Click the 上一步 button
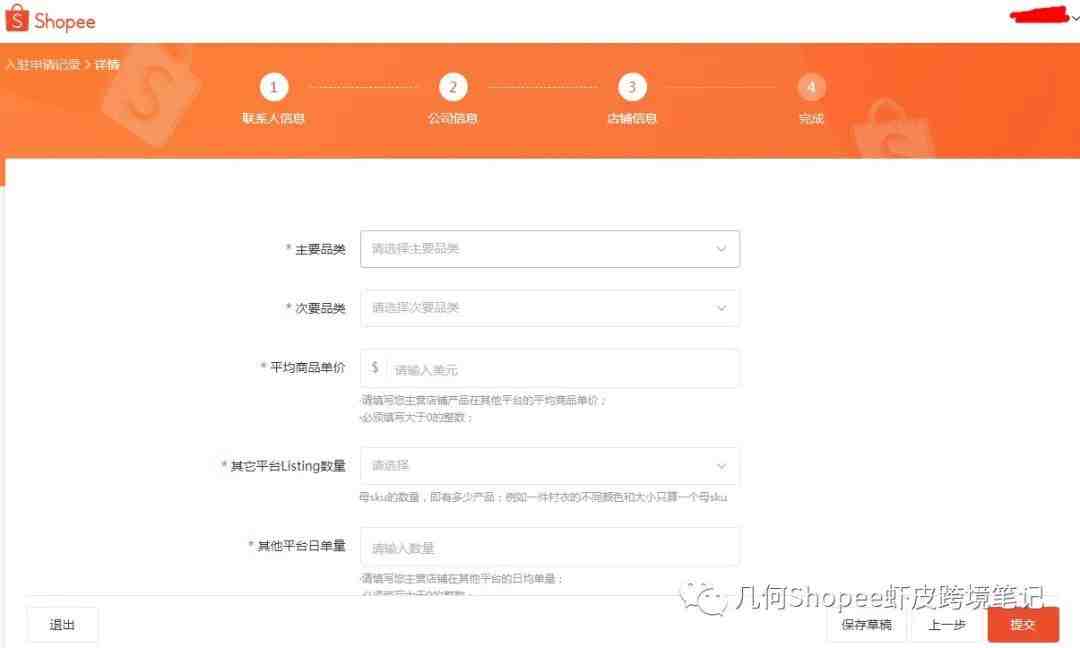Image resolution: width=1080 pixels, height=648 pixels. pyautogui.click(x=946, y=625)
